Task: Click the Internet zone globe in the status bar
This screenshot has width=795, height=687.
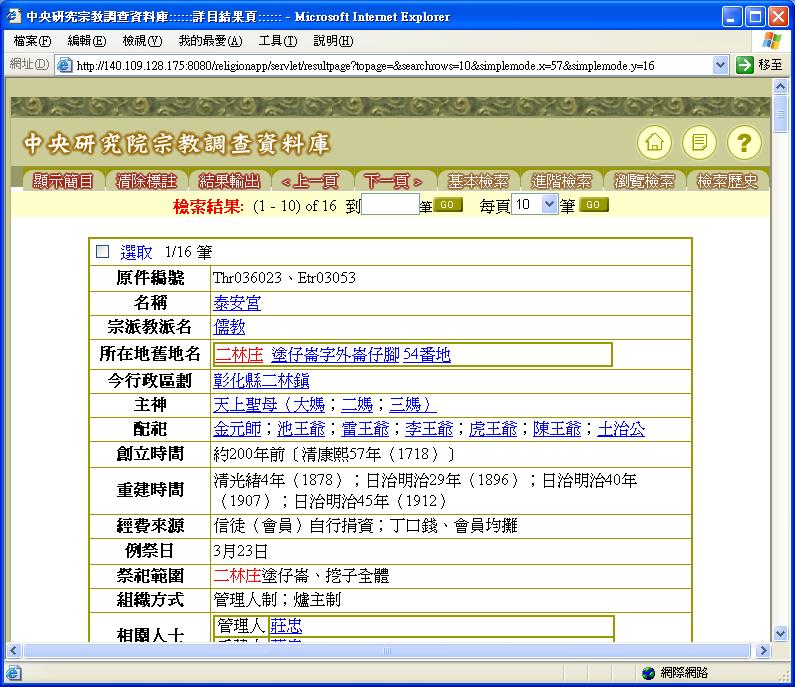Action: (648, 673)
